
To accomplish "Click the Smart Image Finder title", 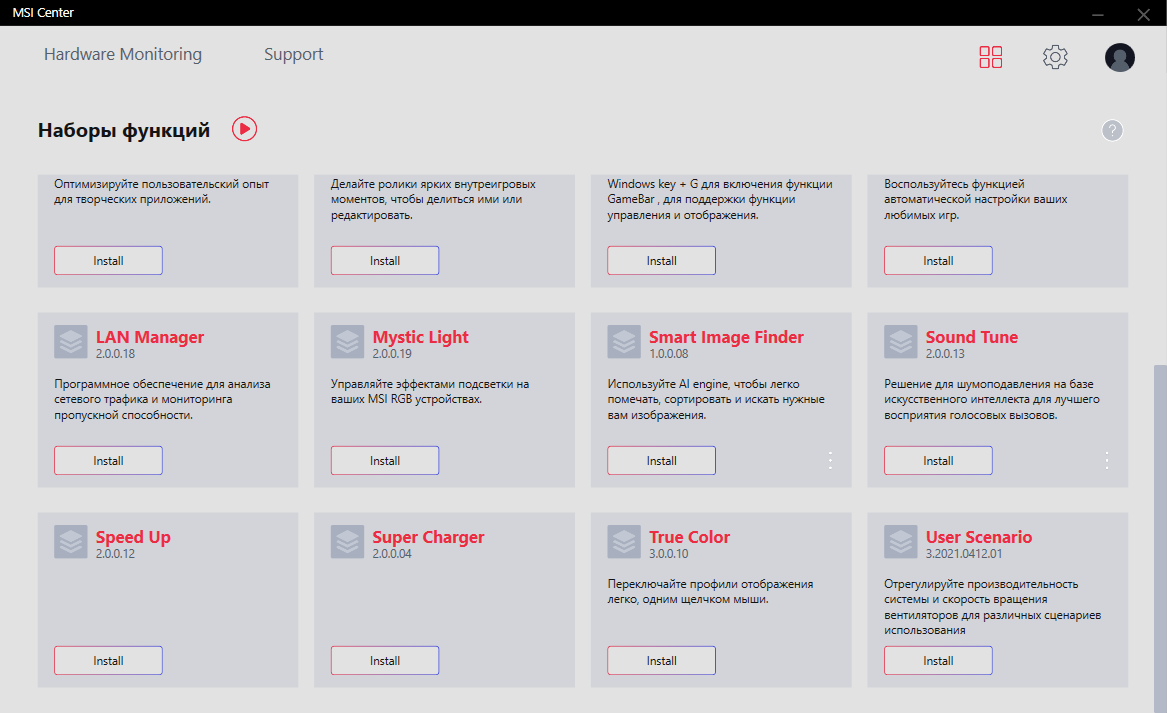I will tap(726, 337).
